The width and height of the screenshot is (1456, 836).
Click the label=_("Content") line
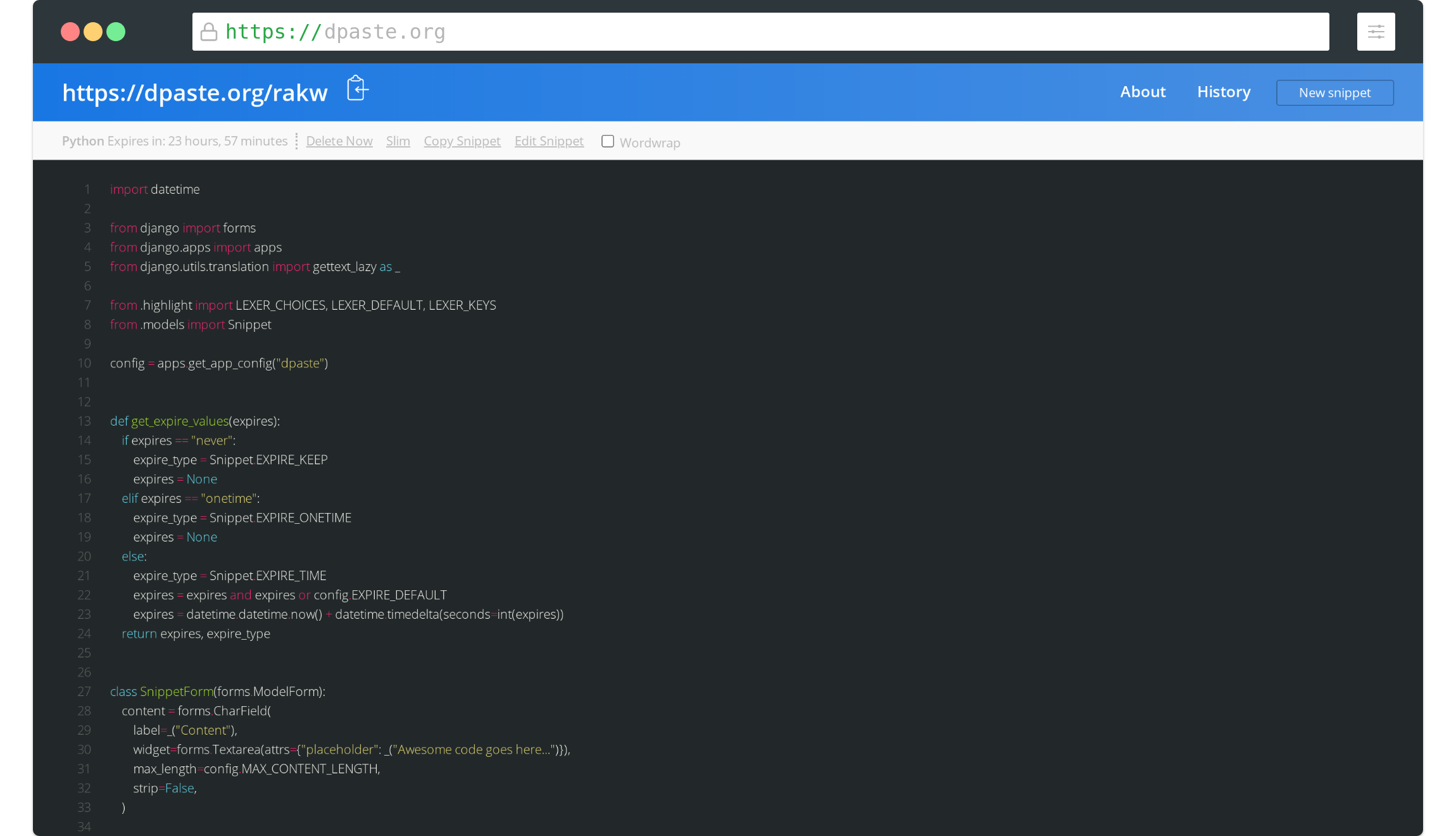click(x=185, y=730)
